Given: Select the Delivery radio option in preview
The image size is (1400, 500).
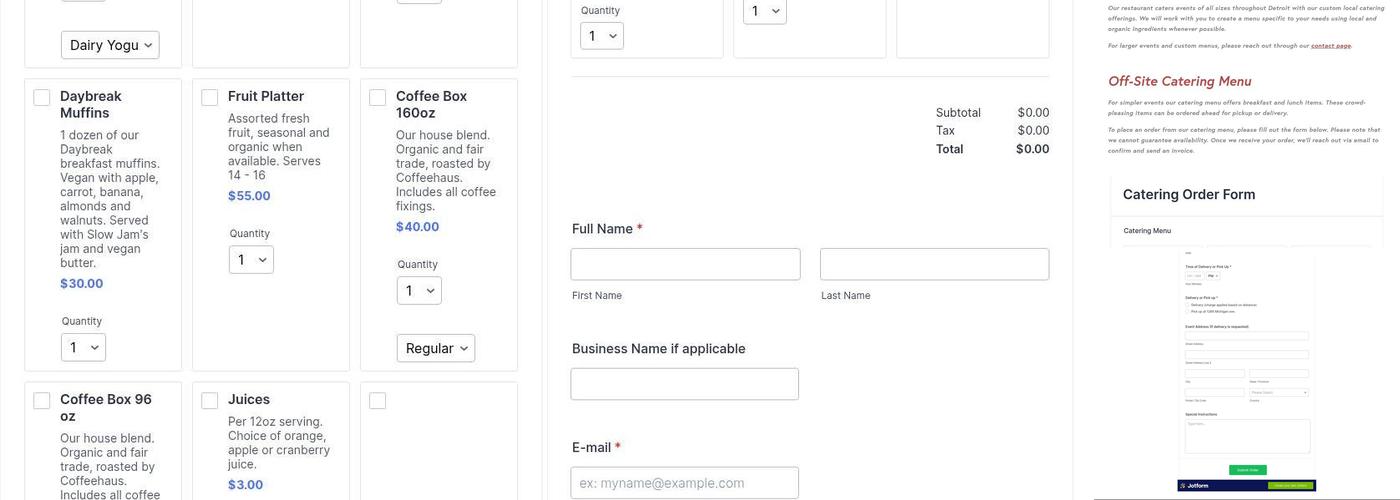Looking at the screenshot, I should pyautogui.click(x=1187, y=305).
